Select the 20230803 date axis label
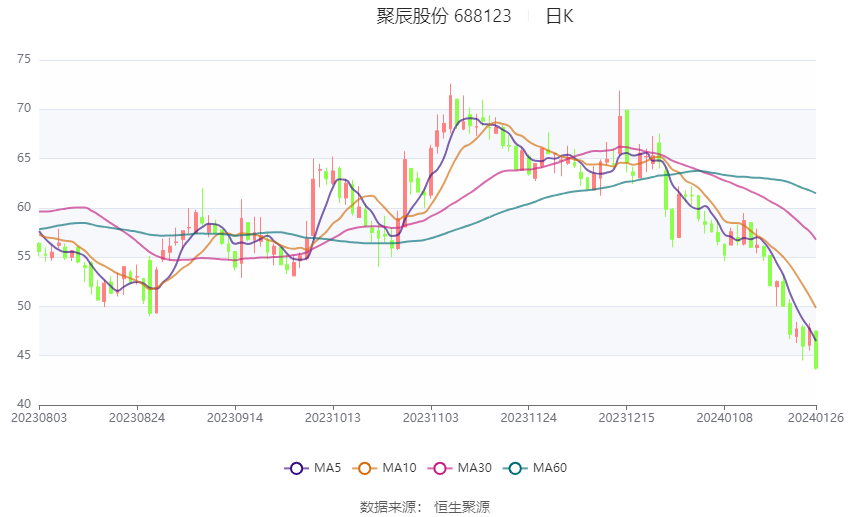Image resolution: width=850 pixels, height=517 pixels. (39, 418)
